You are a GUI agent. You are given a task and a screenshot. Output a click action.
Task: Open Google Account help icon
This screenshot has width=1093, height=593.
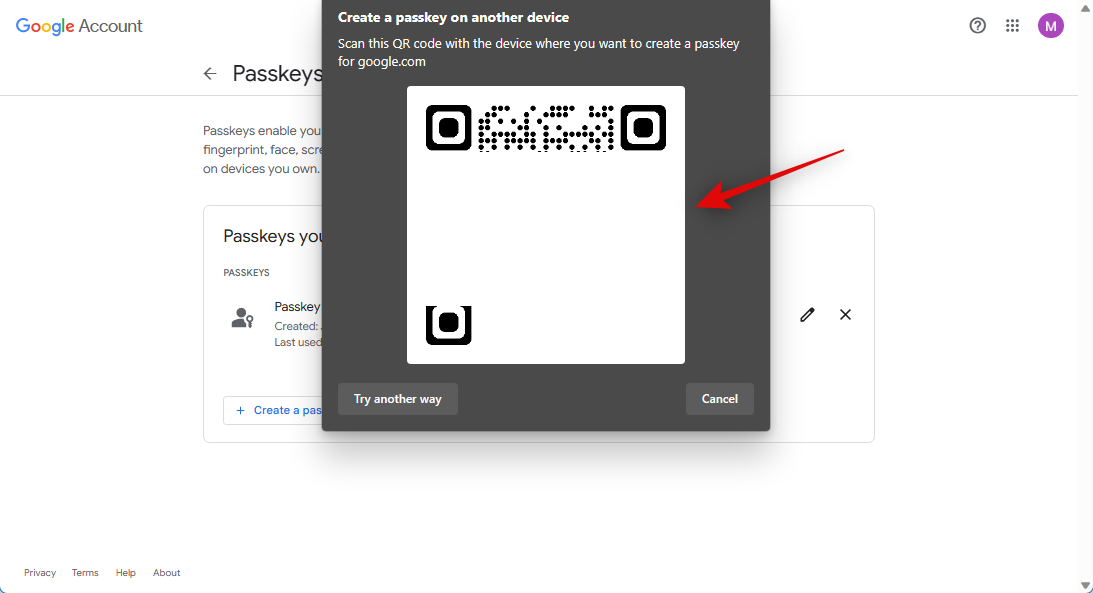(977, 26)
